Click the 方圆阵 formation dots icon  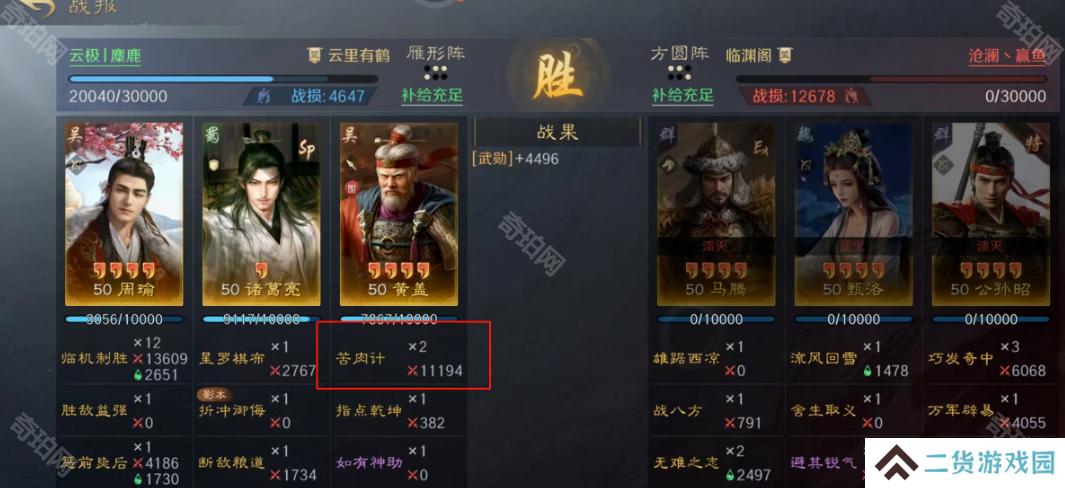(679, 72)
